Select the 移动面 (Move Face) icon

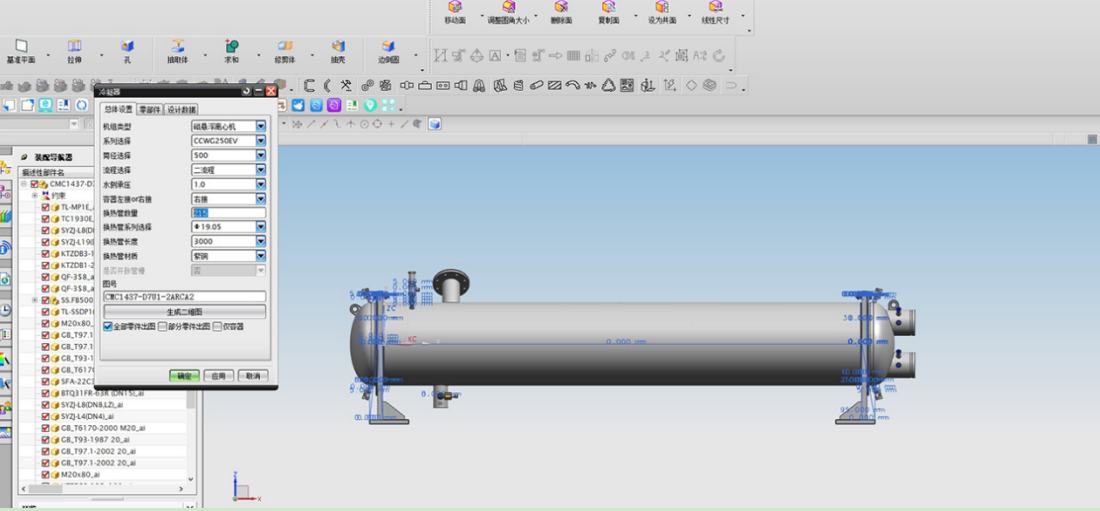click(455, 8)
